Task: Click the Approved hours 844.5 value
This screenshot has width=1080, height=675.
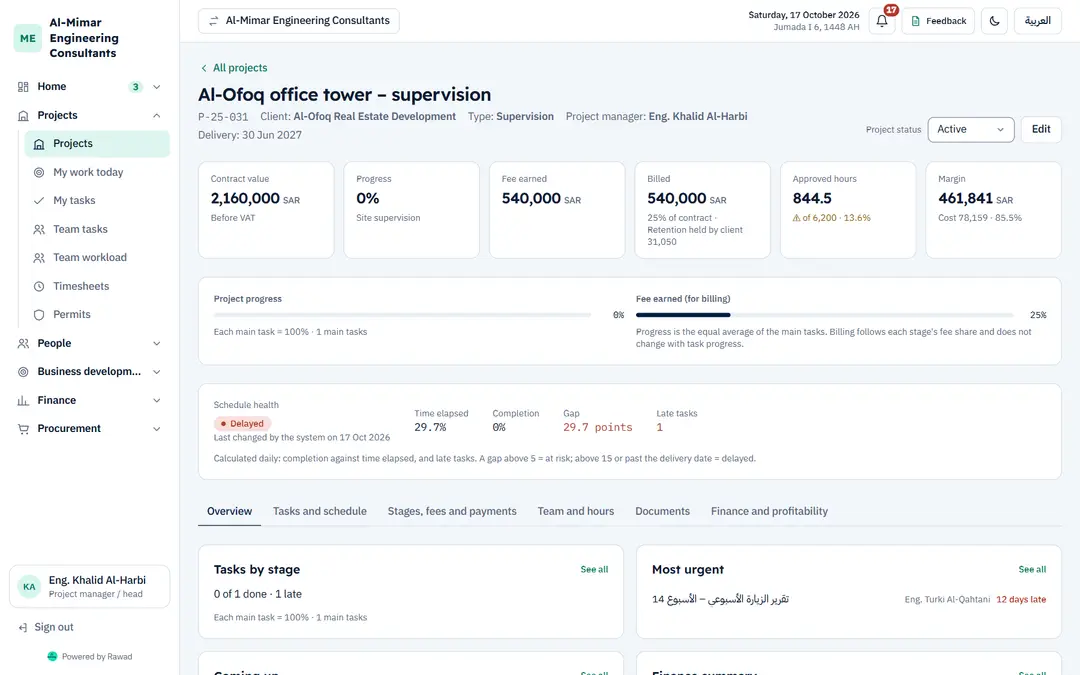Action: pyautogui.click(x=812, y=198)
